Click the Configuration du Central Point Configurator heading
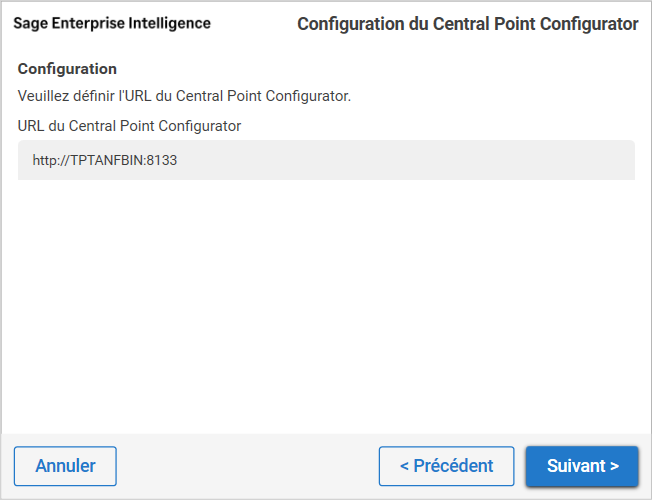This screenshot has width=652, height=500. (x=467, y=24)
